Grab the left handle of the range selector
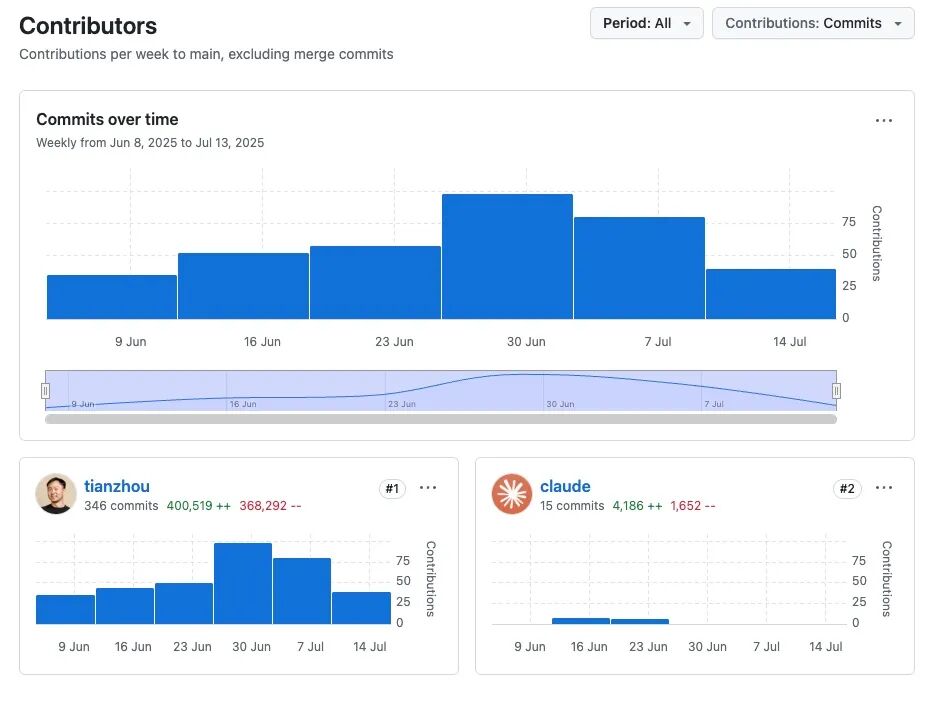Screen dimensions: 930x703 coord(45,390)
